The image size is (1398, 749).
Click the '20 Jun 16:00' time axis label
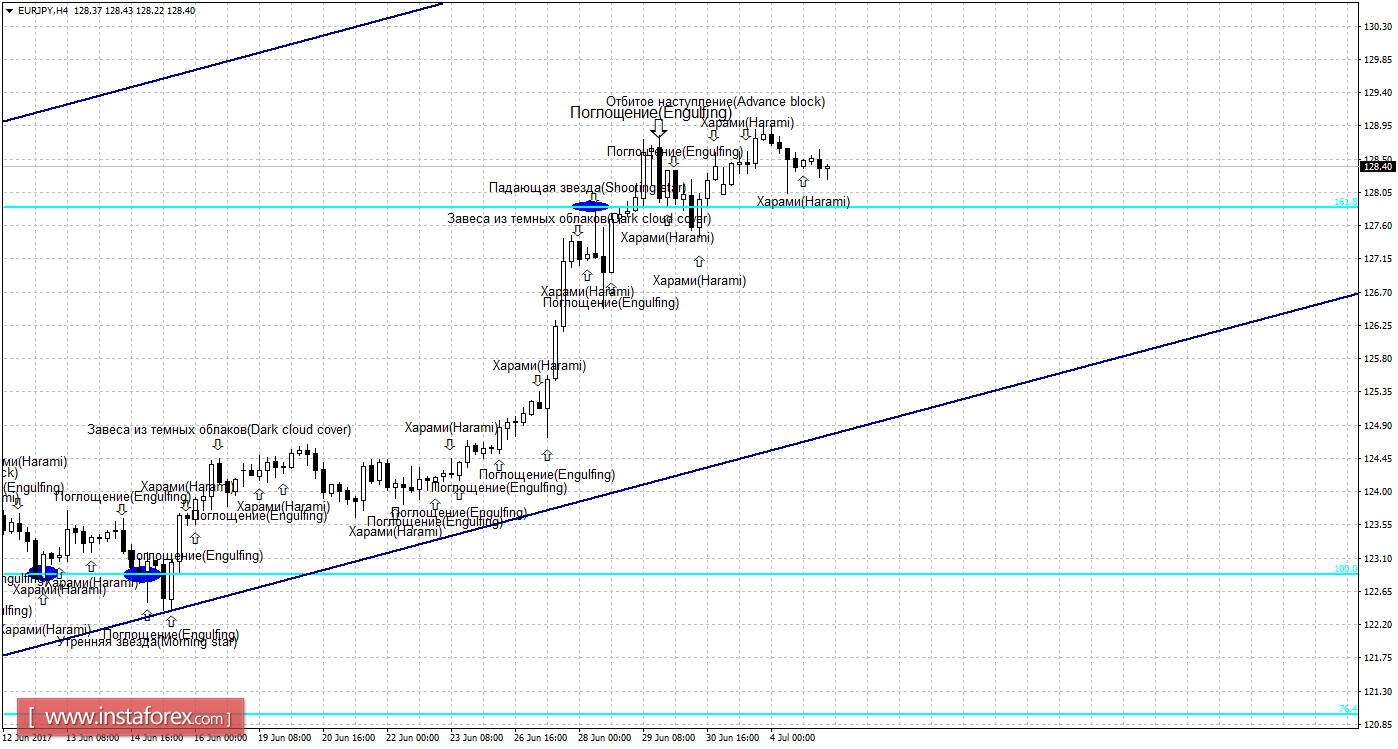click(349, 738)
